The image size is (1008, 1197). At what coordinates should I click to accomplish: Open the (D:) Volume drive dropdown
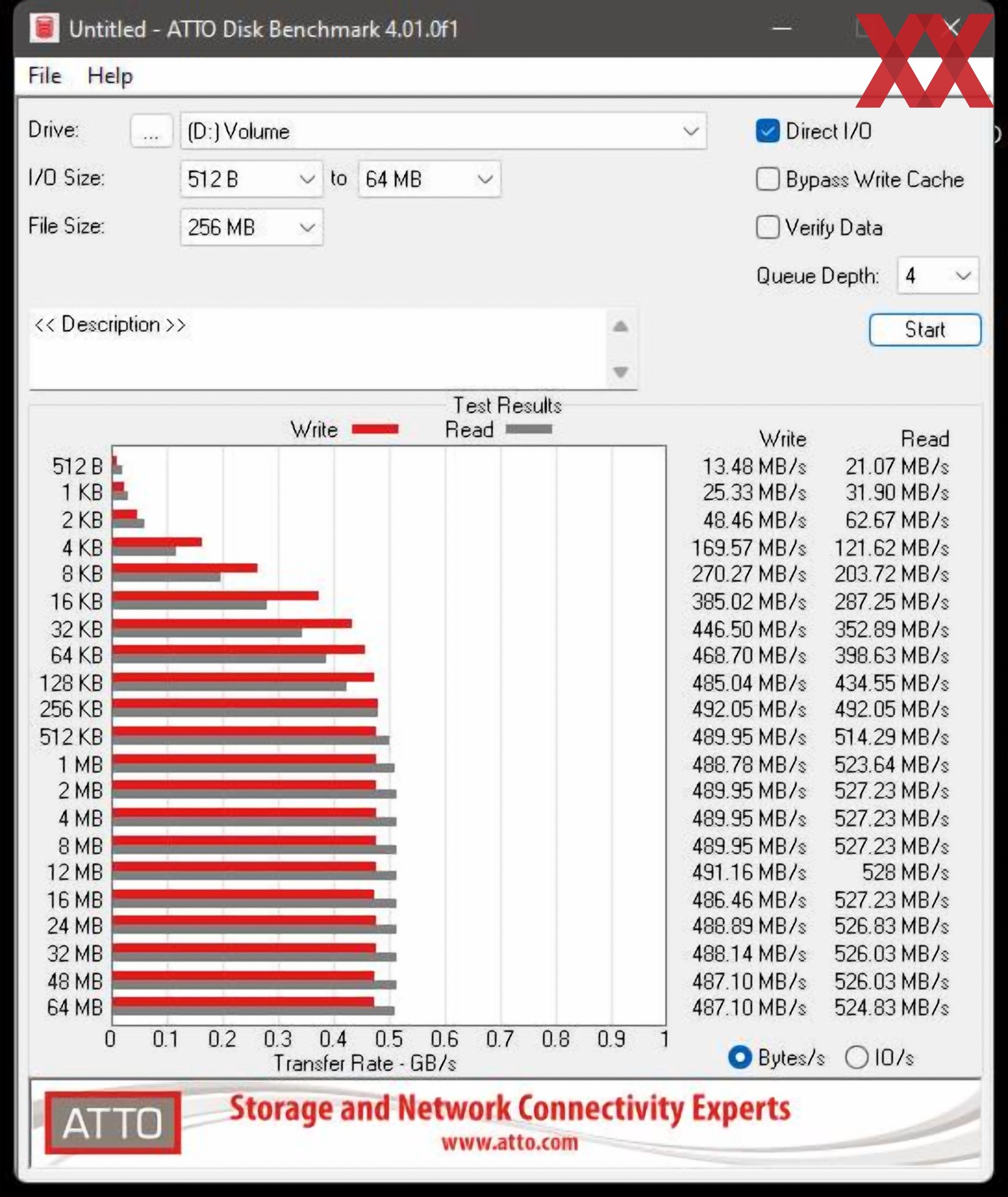click(x=444, y=131)
